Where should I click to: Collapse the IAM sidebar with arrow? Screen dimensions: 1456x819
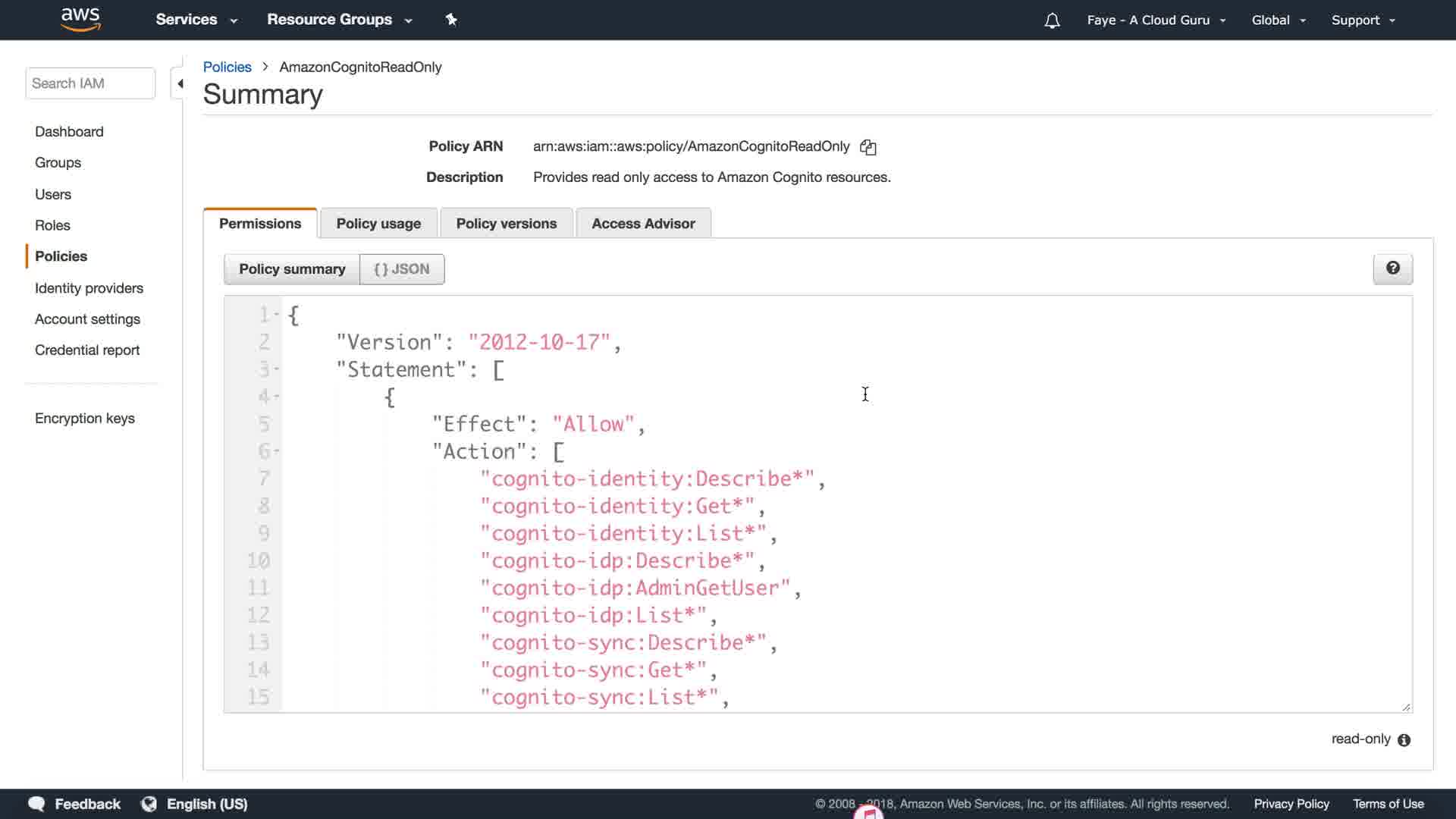point(180,83)
